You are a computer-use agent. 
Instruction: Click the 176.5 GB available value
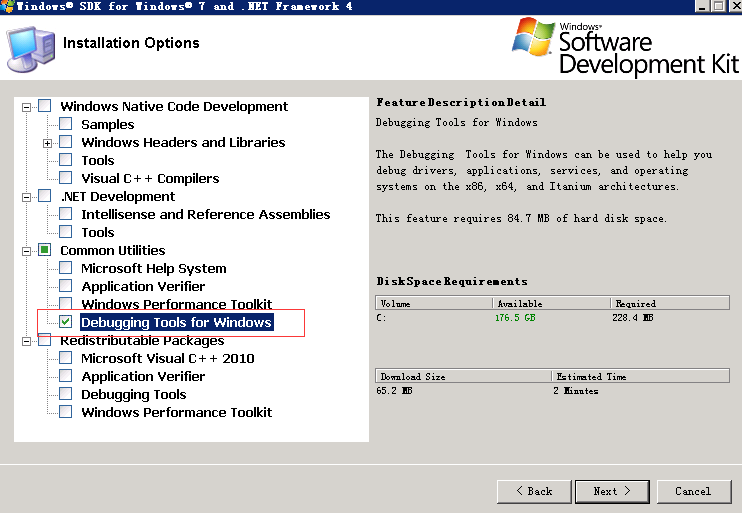pos(515,318)
